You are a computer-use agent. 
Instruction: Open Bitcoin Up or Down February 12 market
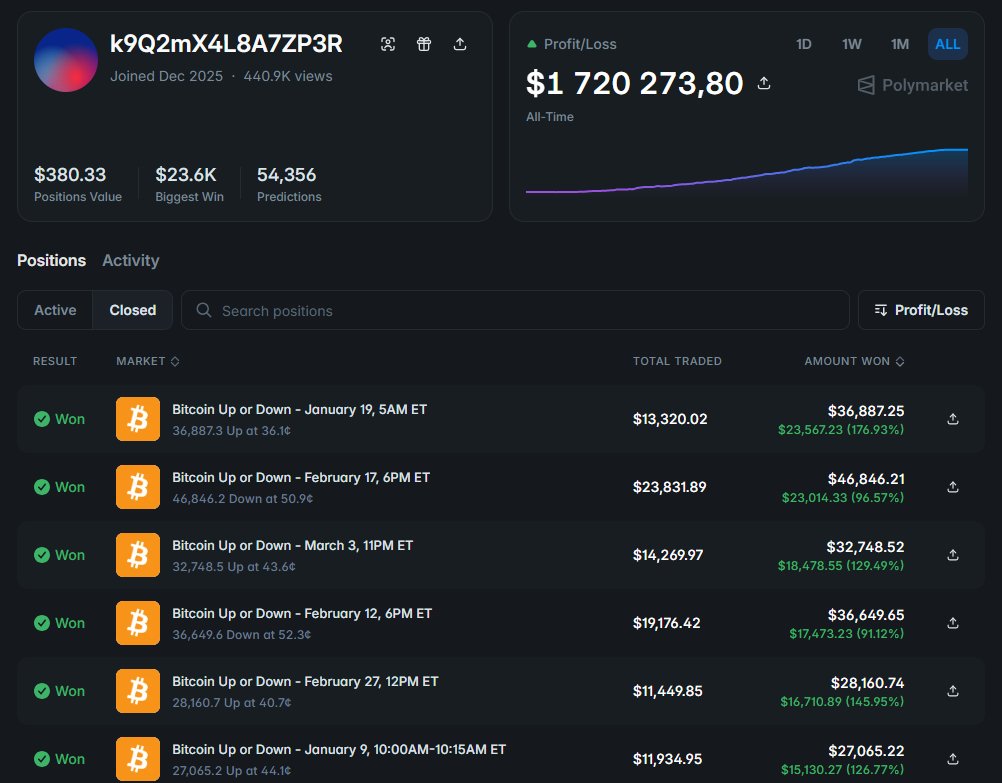302,614
